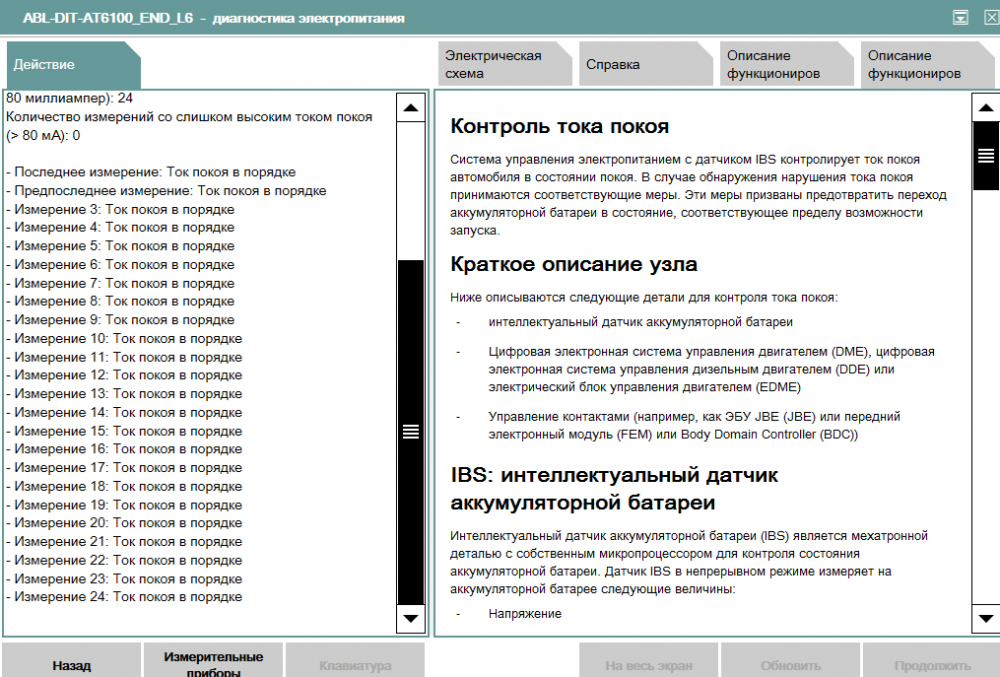Click the На весь экран button

[648, 665]
